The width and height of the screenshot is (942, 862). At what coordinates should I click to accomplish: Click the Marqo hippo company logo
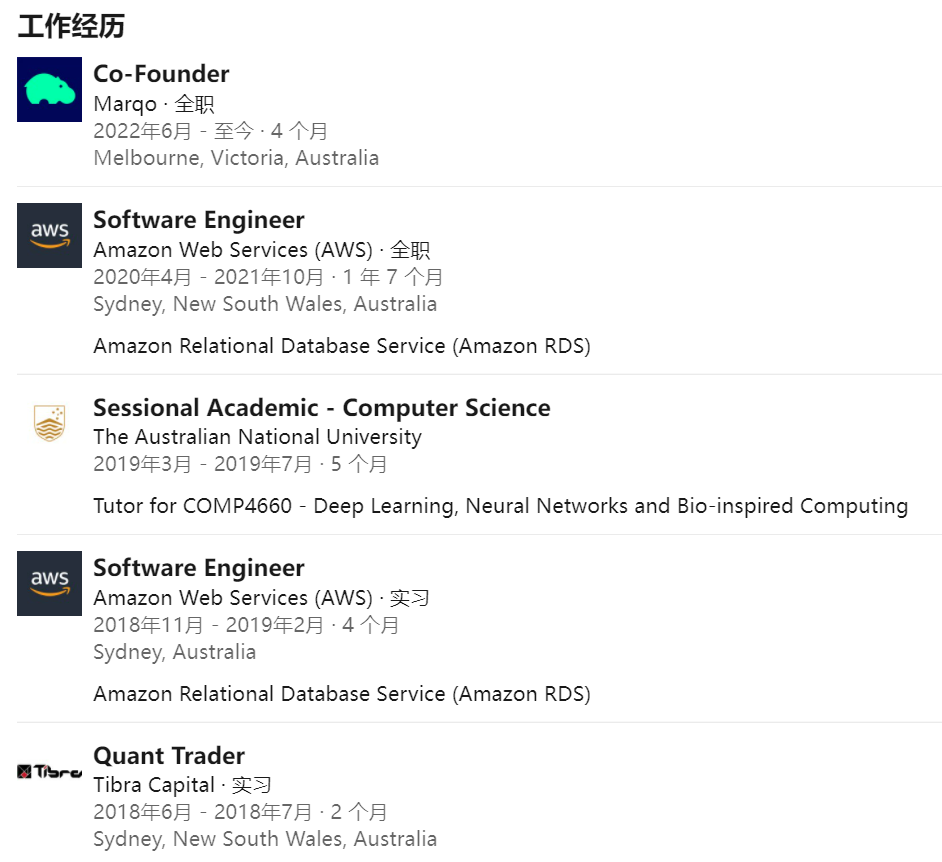coord(49,90)
